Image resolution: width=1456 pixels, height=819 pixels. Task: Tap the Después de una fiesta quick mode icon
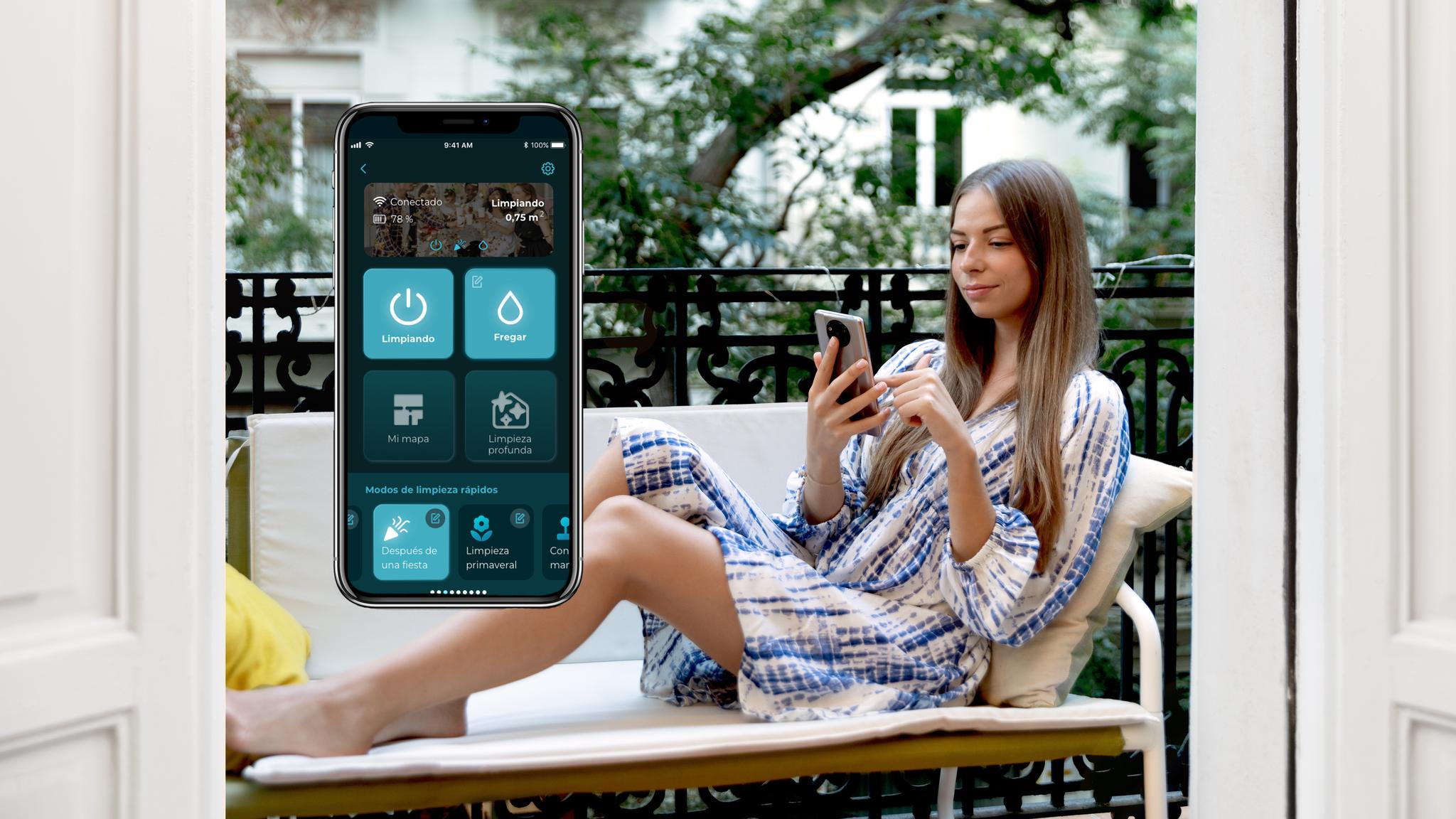tap(404, 540)
